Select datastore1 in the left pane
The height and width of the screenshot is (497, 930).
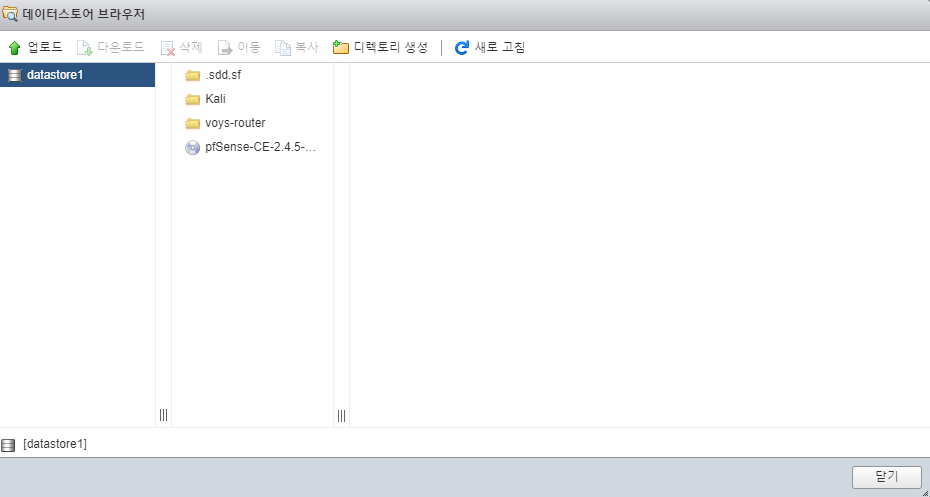click(x=77, y=75)
